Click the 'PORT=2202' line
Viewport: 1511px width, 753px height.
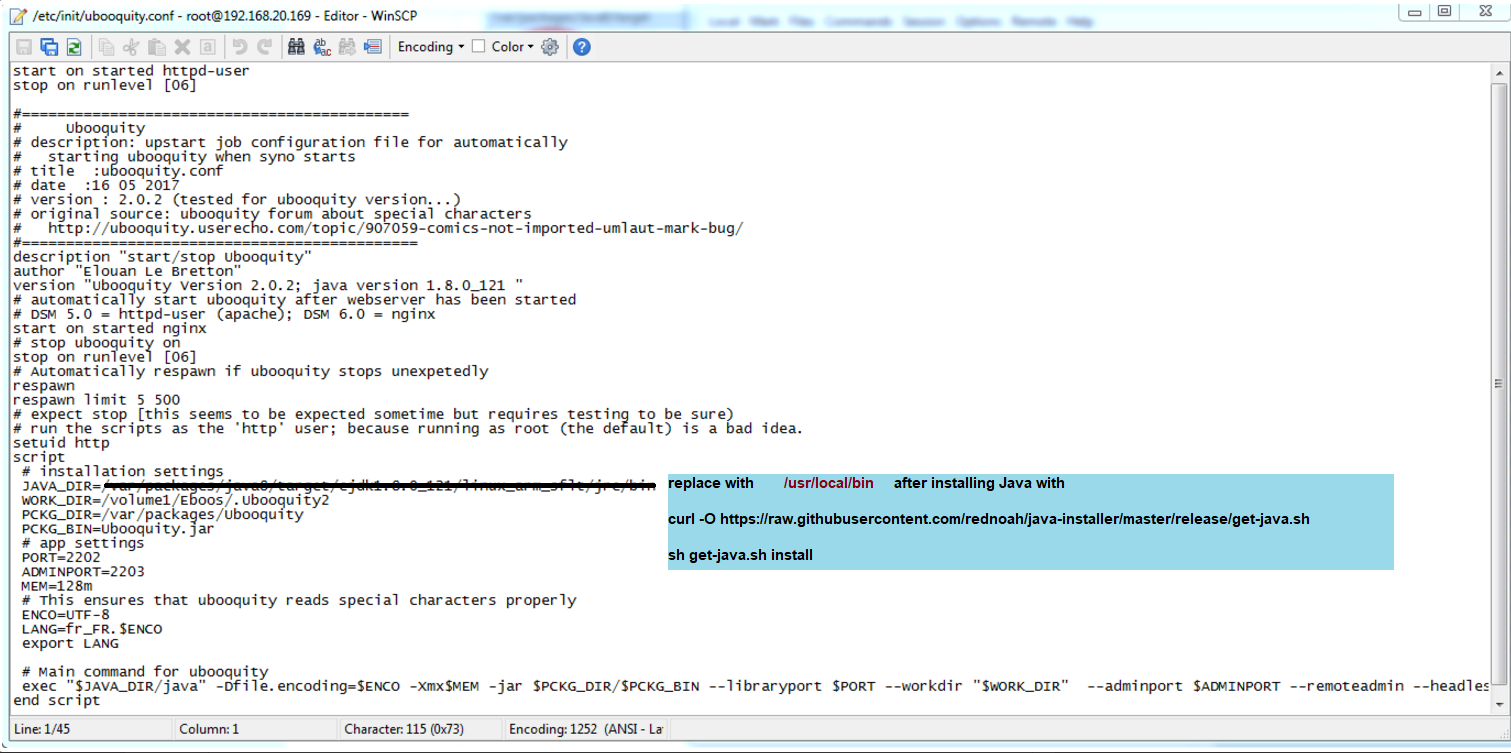point(61,557)
